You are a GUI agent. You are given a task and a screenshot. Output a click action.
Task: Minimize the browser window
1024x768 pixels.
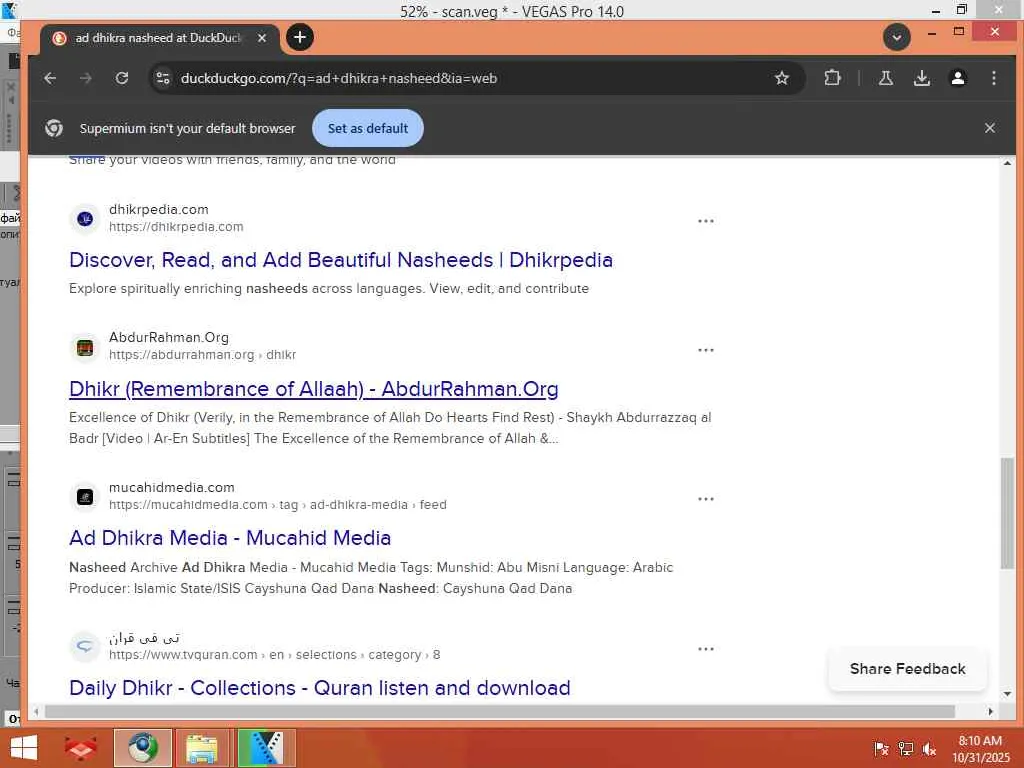tap(932, 32)
